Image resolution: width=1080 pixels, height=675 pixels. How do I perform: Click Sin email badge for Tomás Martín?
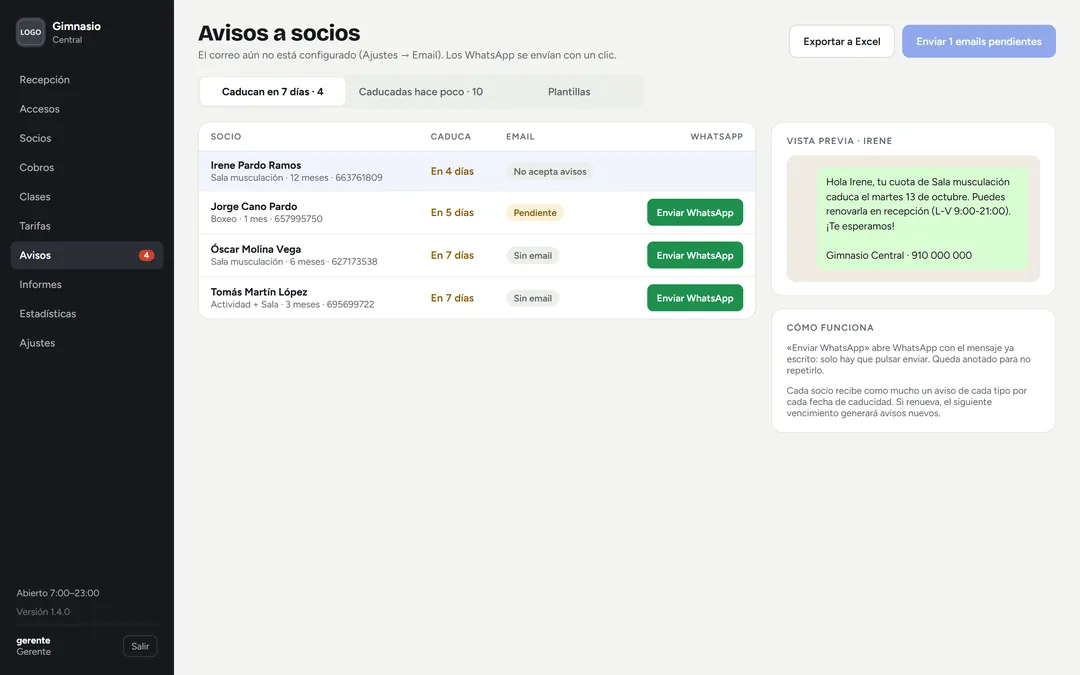point(532,298)
